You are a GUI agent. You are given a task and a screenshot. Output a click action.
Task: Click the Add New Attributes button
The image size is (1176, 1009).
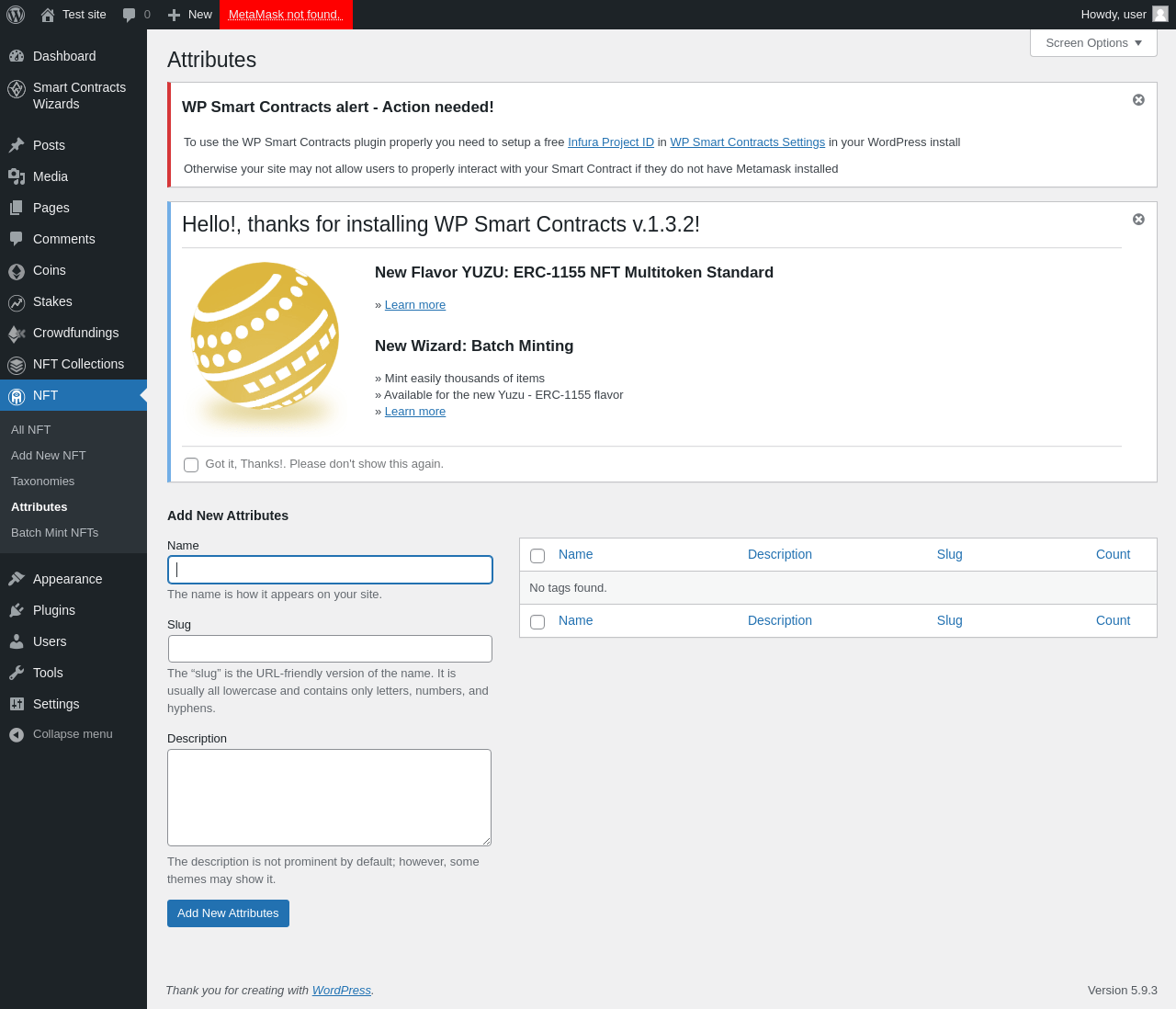228,913
